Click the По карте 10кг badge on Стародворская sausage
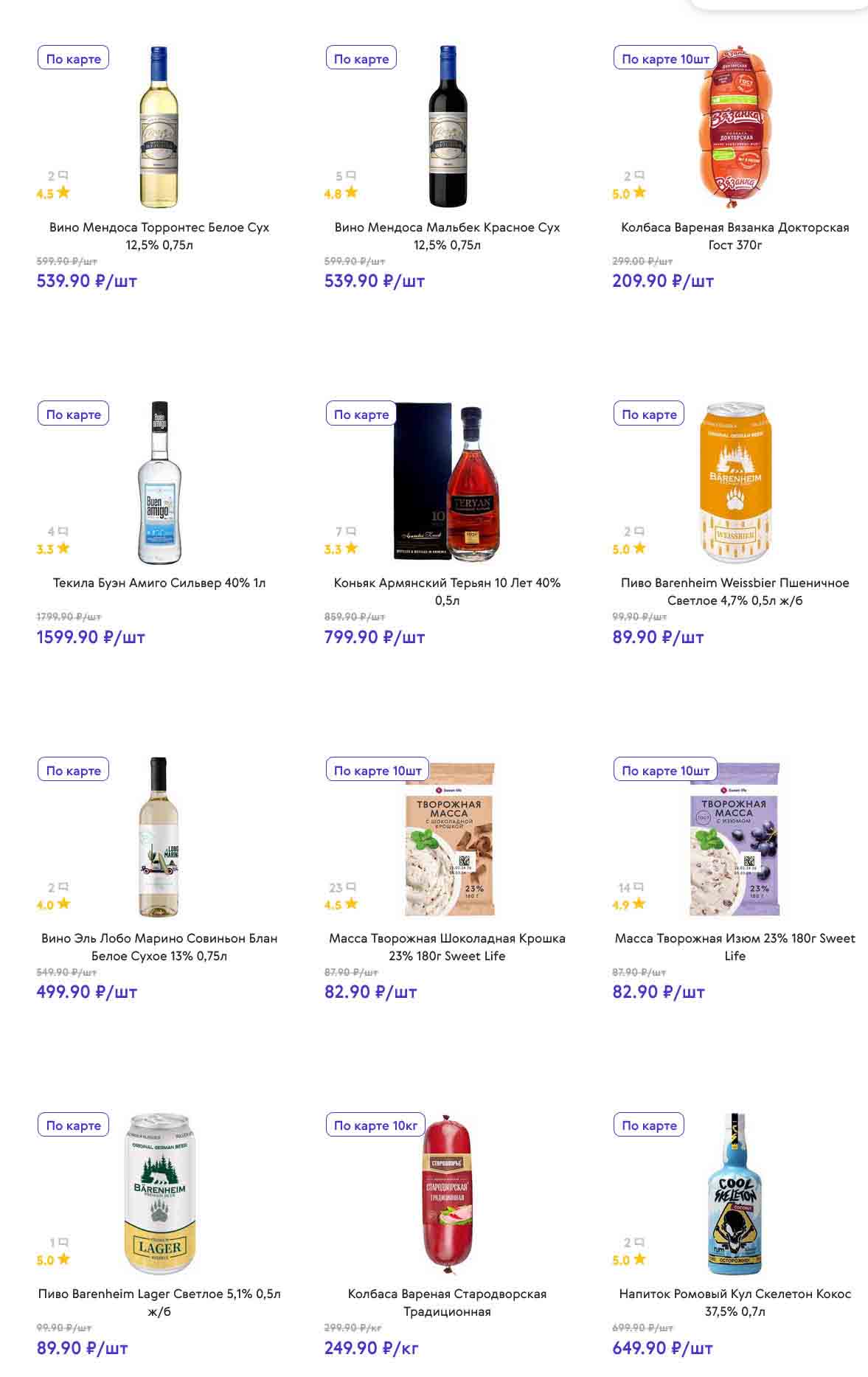The height and width of the screenshot is (1377, 868). (375, 1125)
